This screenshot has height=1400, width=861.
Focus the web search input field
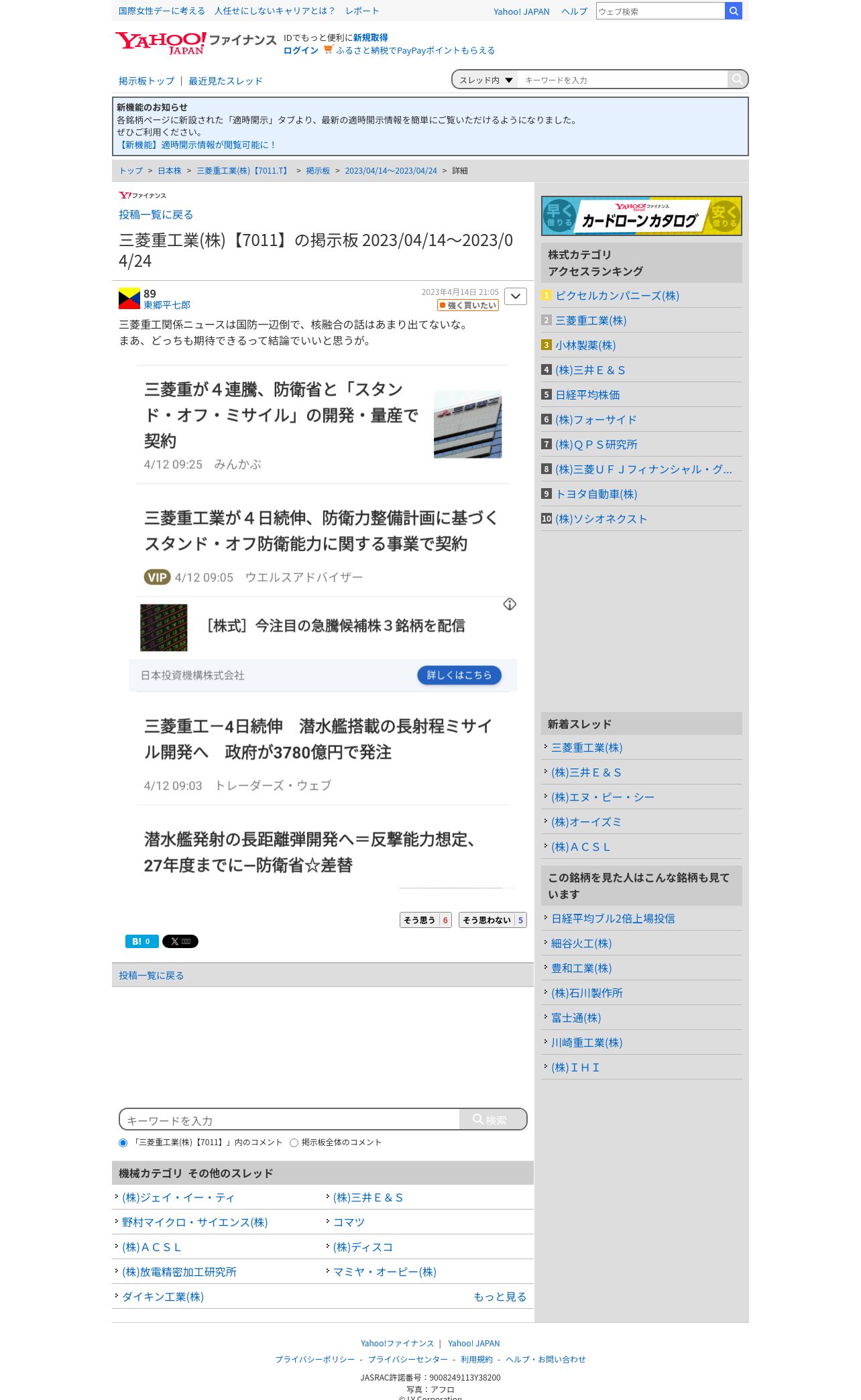point(661,11)
